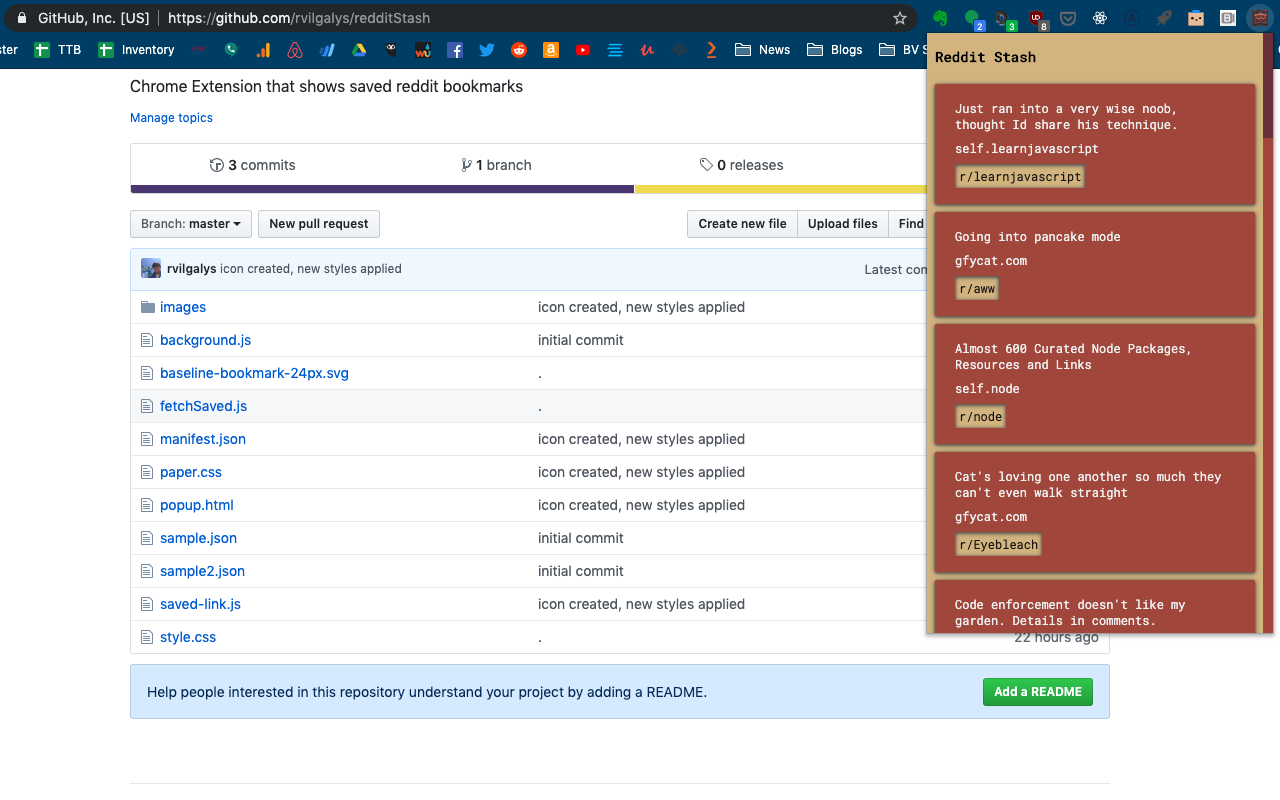Open the saved-link.js file
The image size is (1280, 800).
point(200,604)
